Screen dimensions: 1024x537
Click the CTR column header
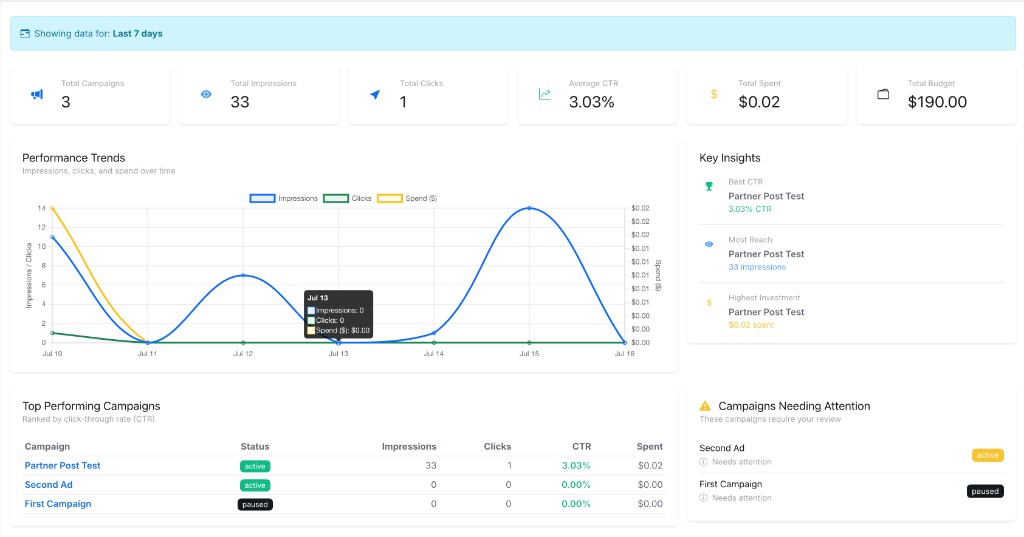pos(581,446)
